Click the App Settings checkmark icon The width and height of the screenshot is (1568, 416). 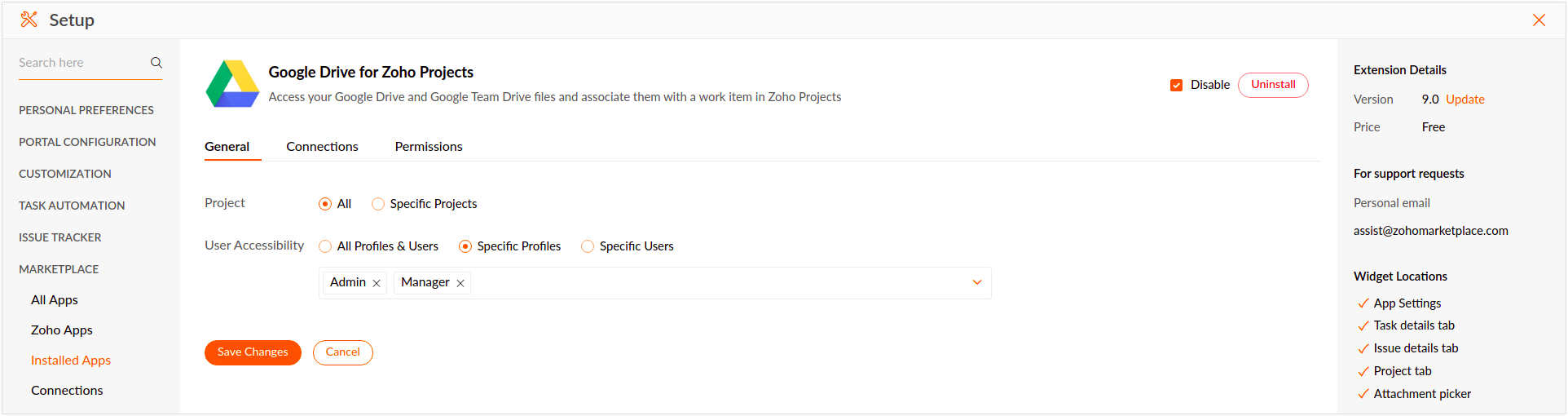pyautogui.click(x=1363, y=303)
